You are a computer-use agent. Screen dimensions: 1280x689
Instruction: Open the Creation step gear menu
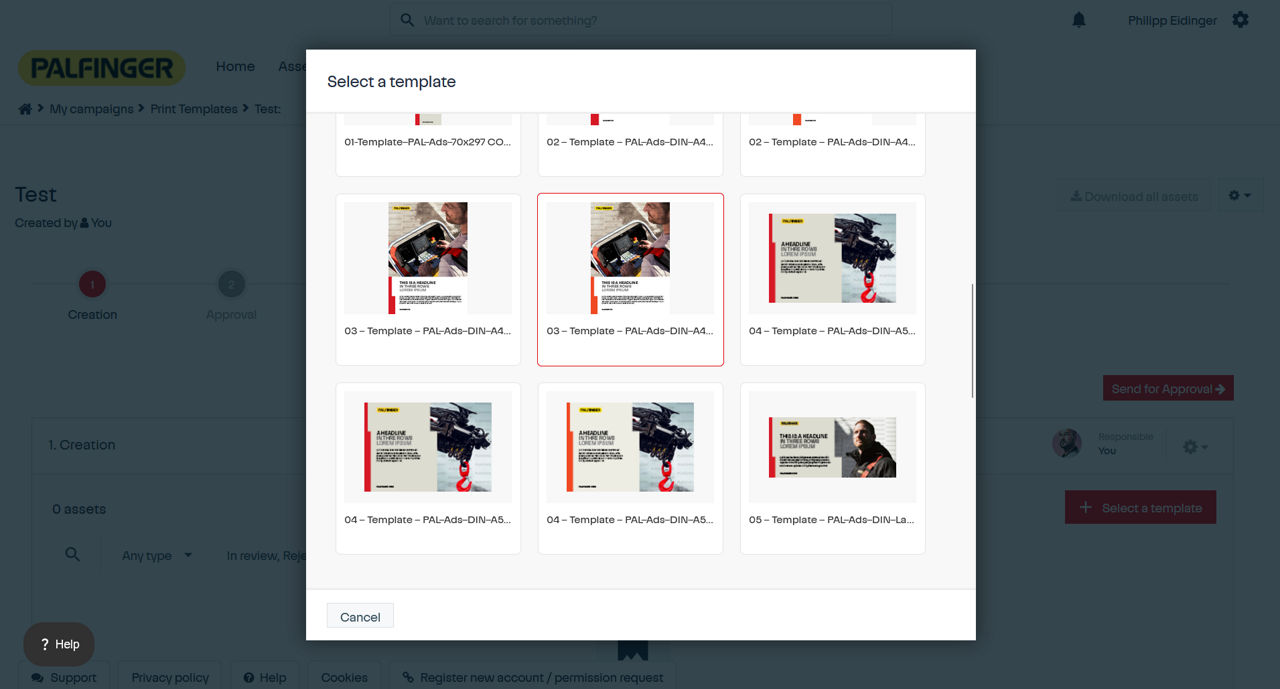[x=1195, y=447]
